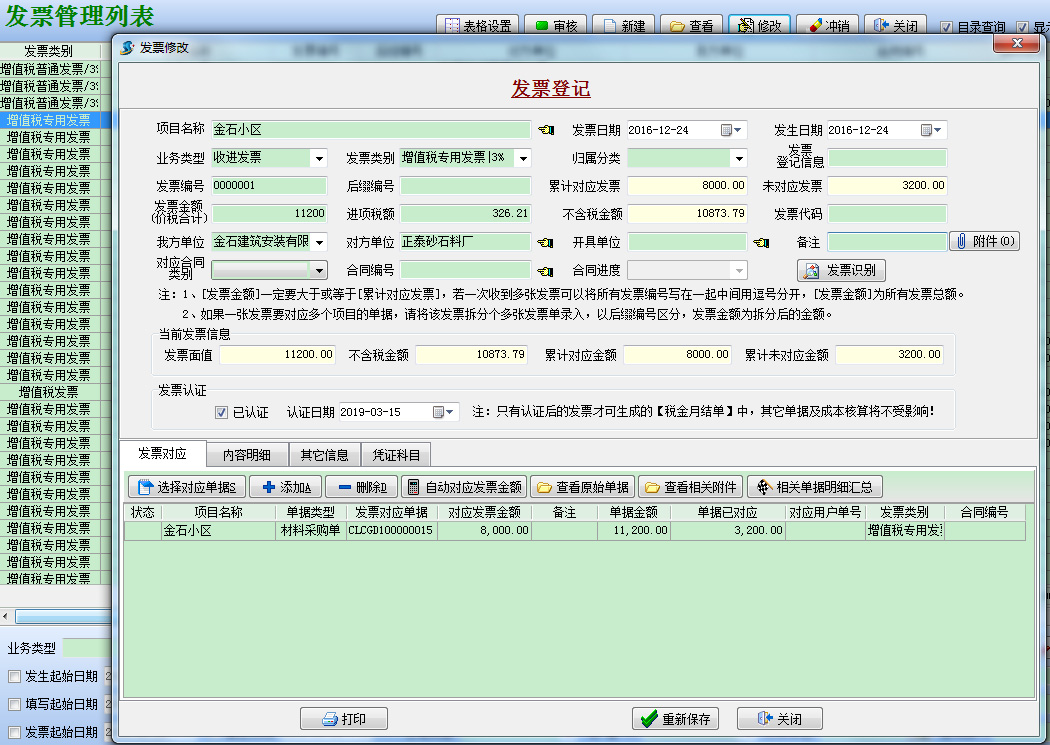Open 查看相关附件 related attachments
The height and width of the screenshot is (745, 1050).
coord(690,487)
